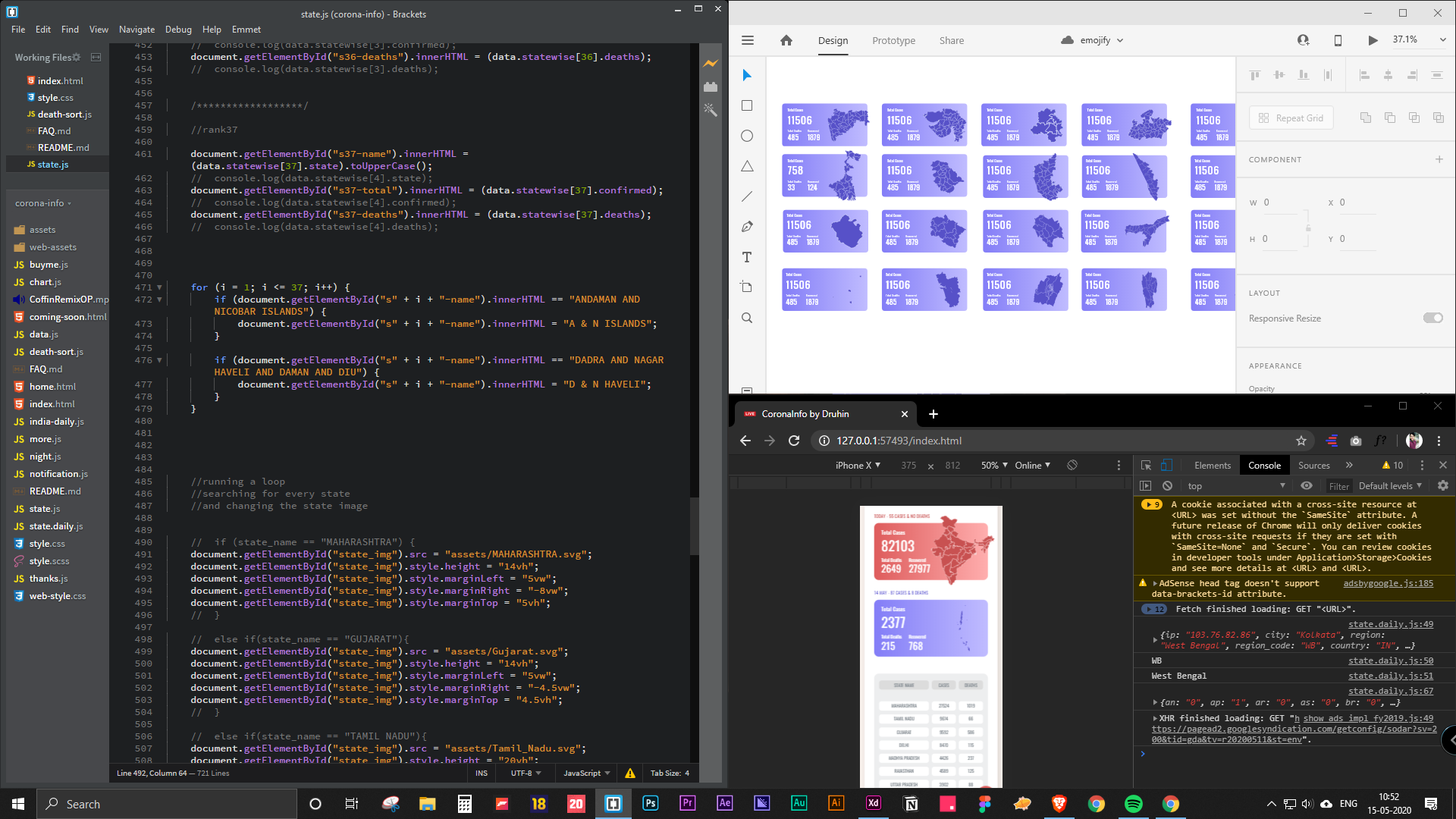Image resolution: width=1456 pixels, height=819 pixels.
Task: Rotate the device orientation in Chrome
Action: click(1072, 465)
